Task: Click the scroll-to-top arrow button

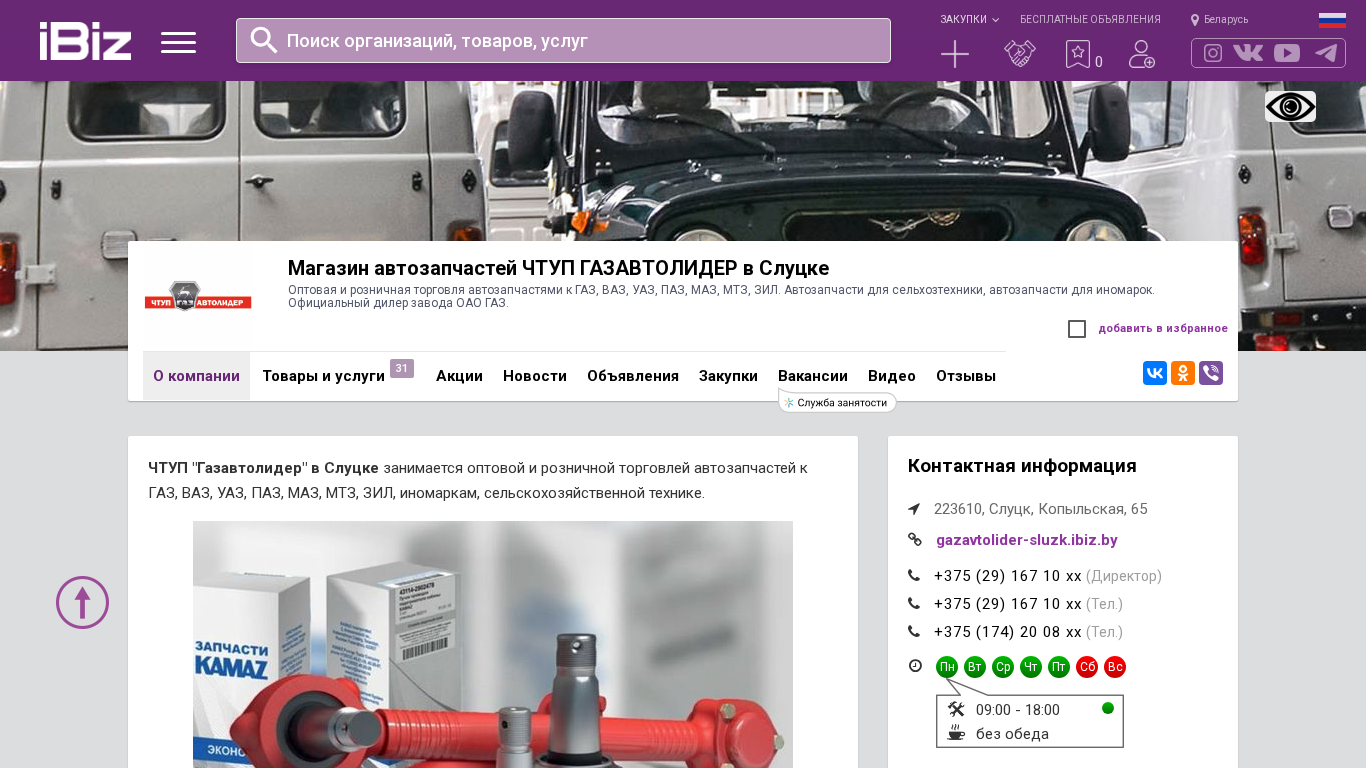Action: coord(82,602)
